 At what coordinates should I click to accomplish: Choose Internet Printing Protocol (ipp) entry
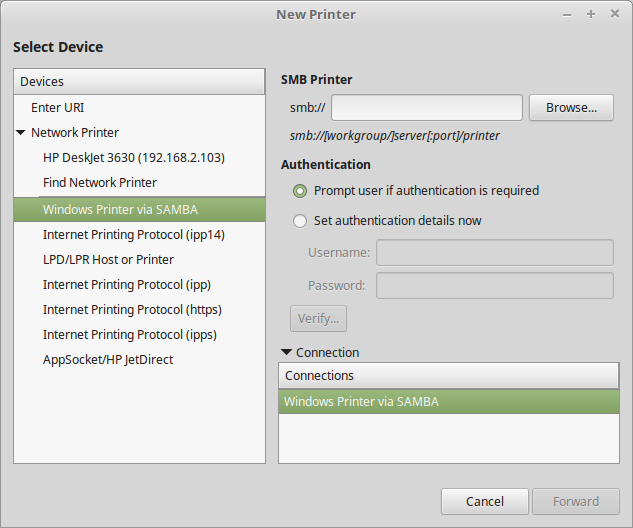[x=126, y=285]
